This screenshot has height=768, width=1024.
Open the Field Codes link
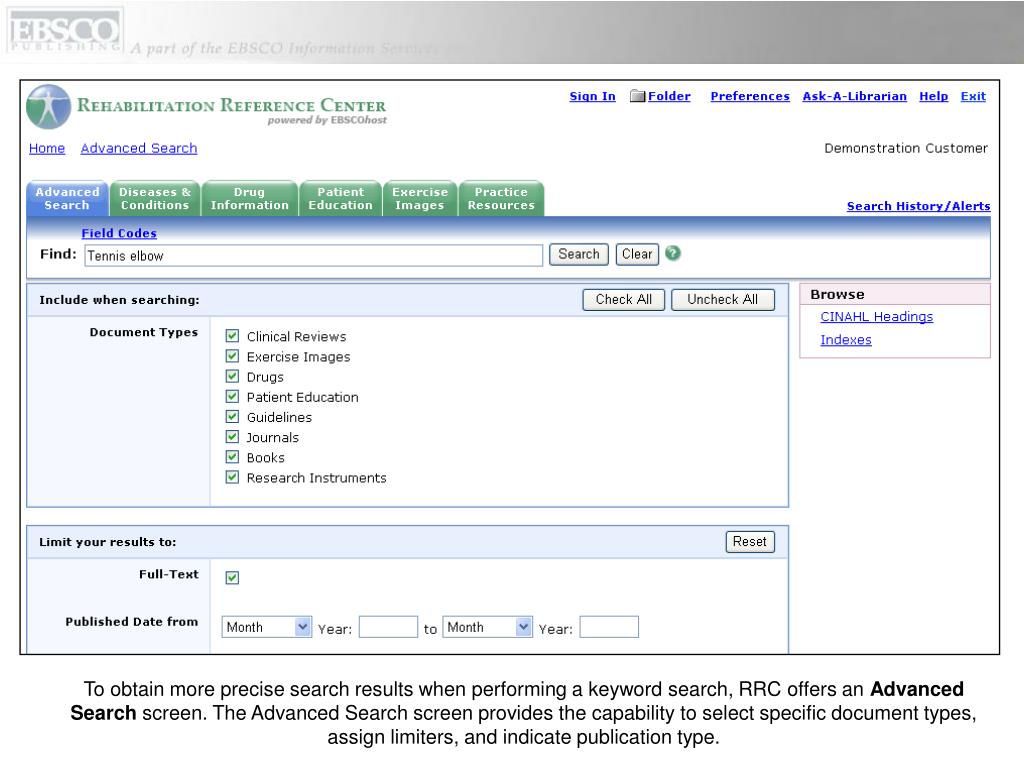(119, 233)
